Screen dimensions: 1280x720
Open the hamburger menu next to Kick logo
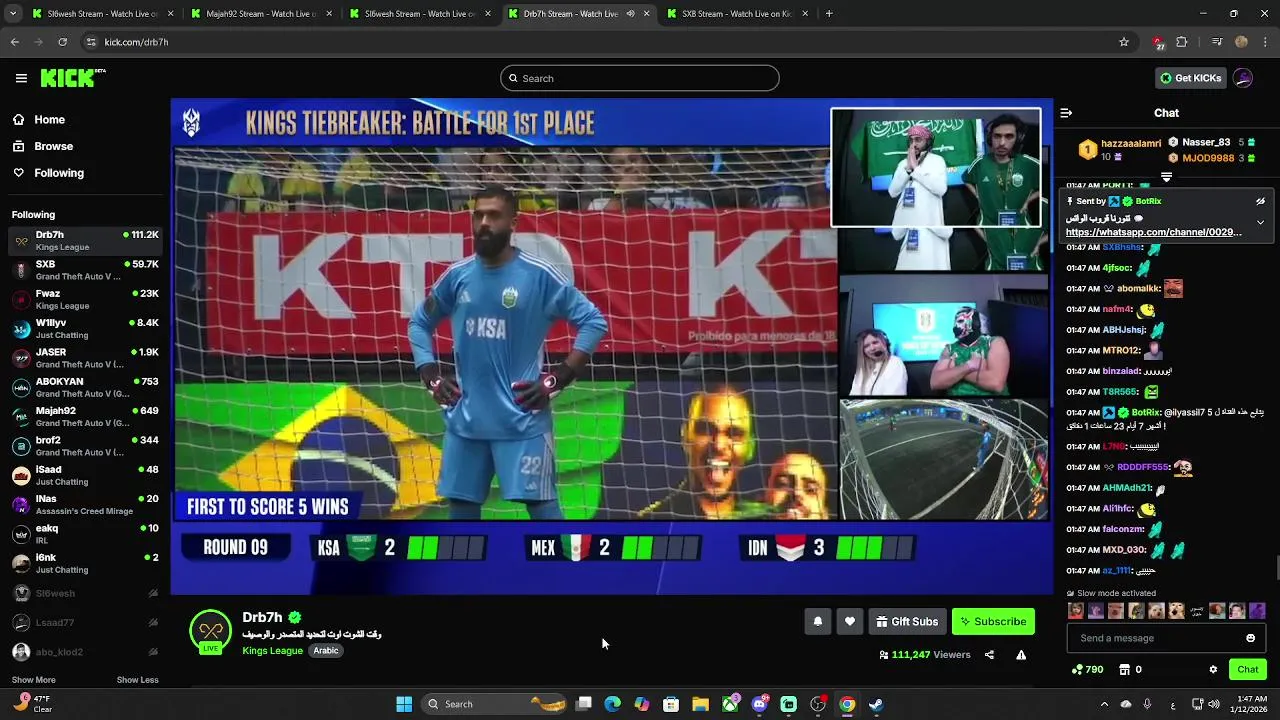tap(21, 78)
